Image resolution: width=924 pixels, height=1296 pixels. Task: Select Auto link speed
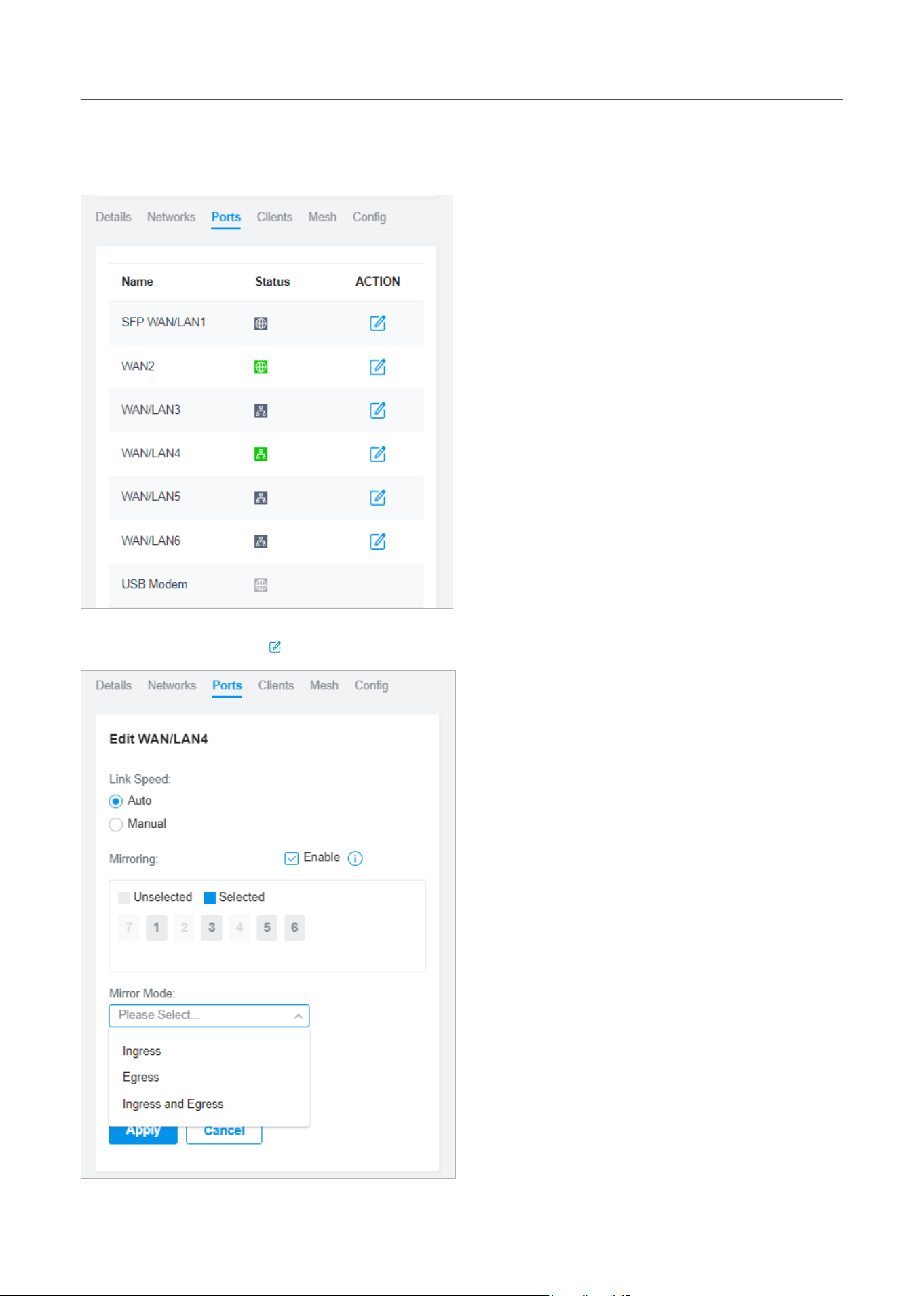tap(116, 801)
